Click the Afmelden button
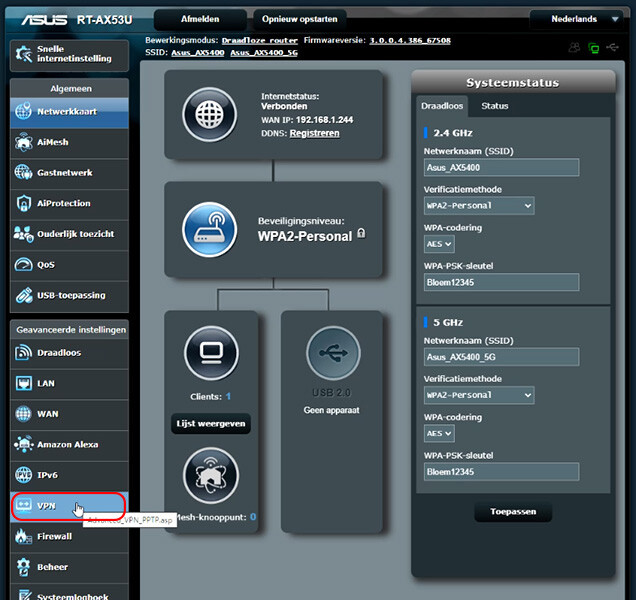Image resolution: width=636 pixels, height=600 pixels. [200, 19]
